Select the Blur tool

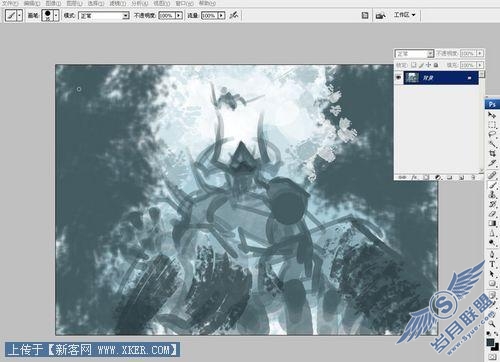tap(492, 233)
